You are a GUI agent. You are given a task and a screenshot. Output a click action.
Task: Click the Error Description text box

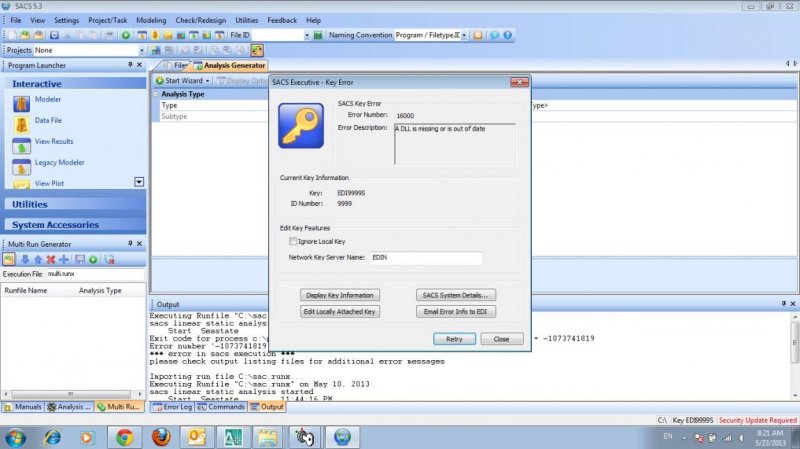tap(454, 144)
